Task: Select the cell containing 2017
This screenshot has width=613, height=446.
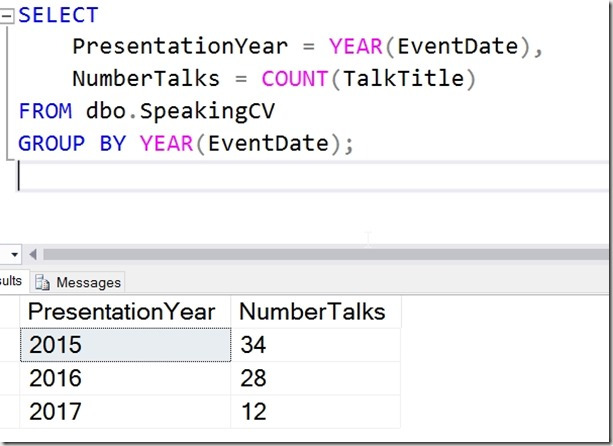Action: point(125,411)
